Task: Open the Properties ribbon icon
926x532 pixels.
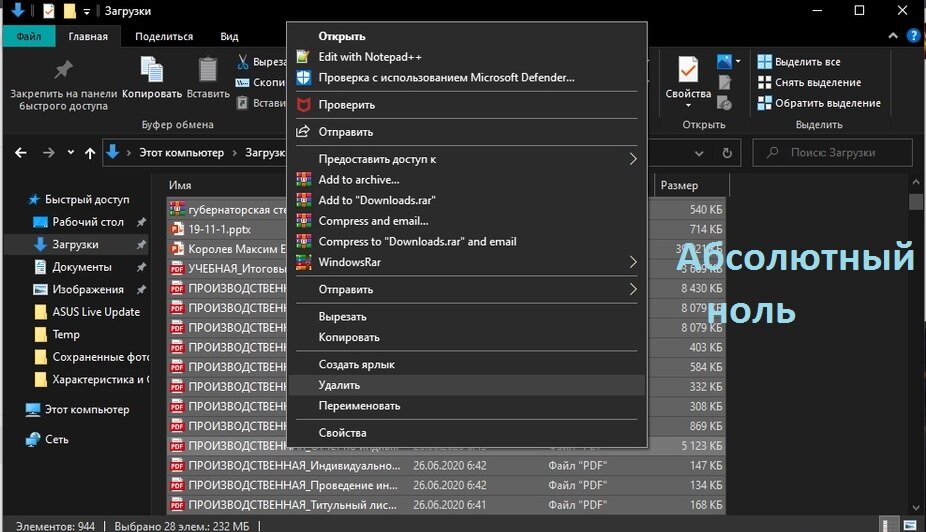Action: point(688,69)
